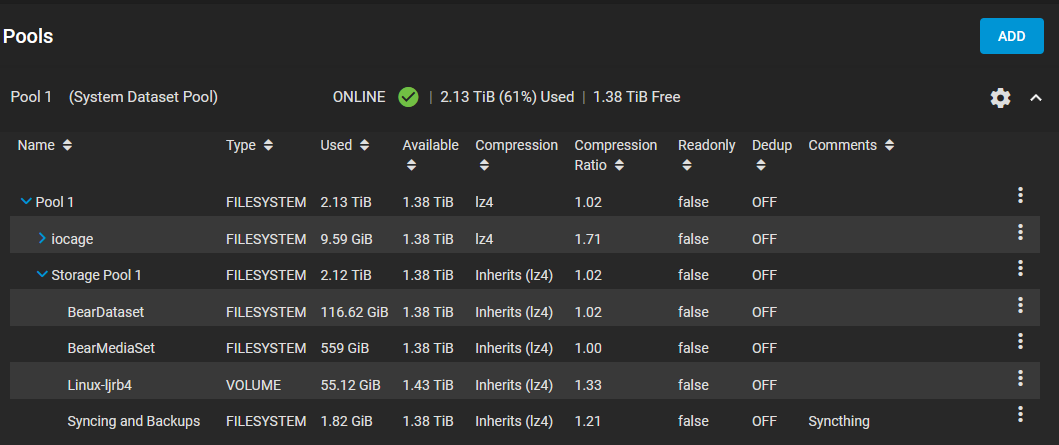Open three-dot menu for the Linux-ljrb4 volume
The image size is (1059, 445).
(x=1020, y=378)
